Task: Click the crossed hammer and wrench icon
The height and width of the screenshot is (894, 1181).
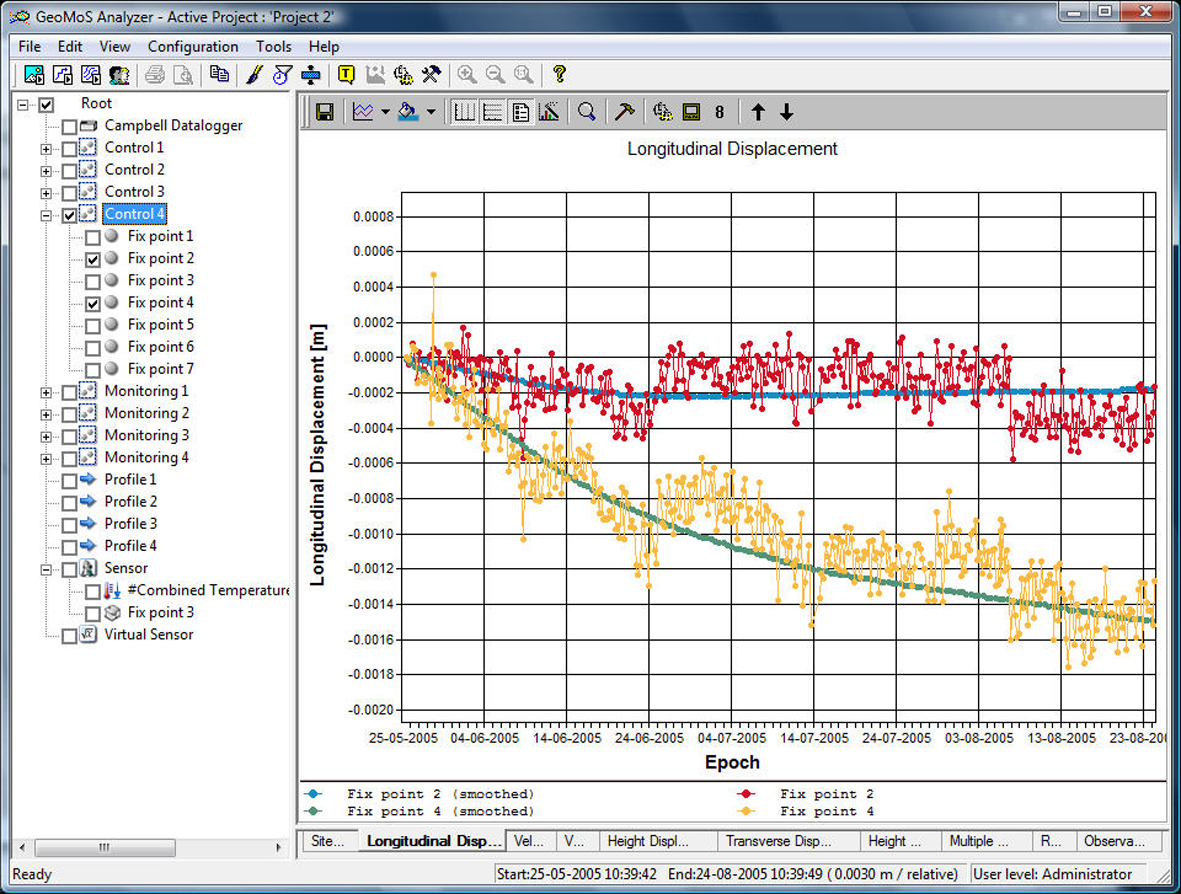Action: click(432, 75)
